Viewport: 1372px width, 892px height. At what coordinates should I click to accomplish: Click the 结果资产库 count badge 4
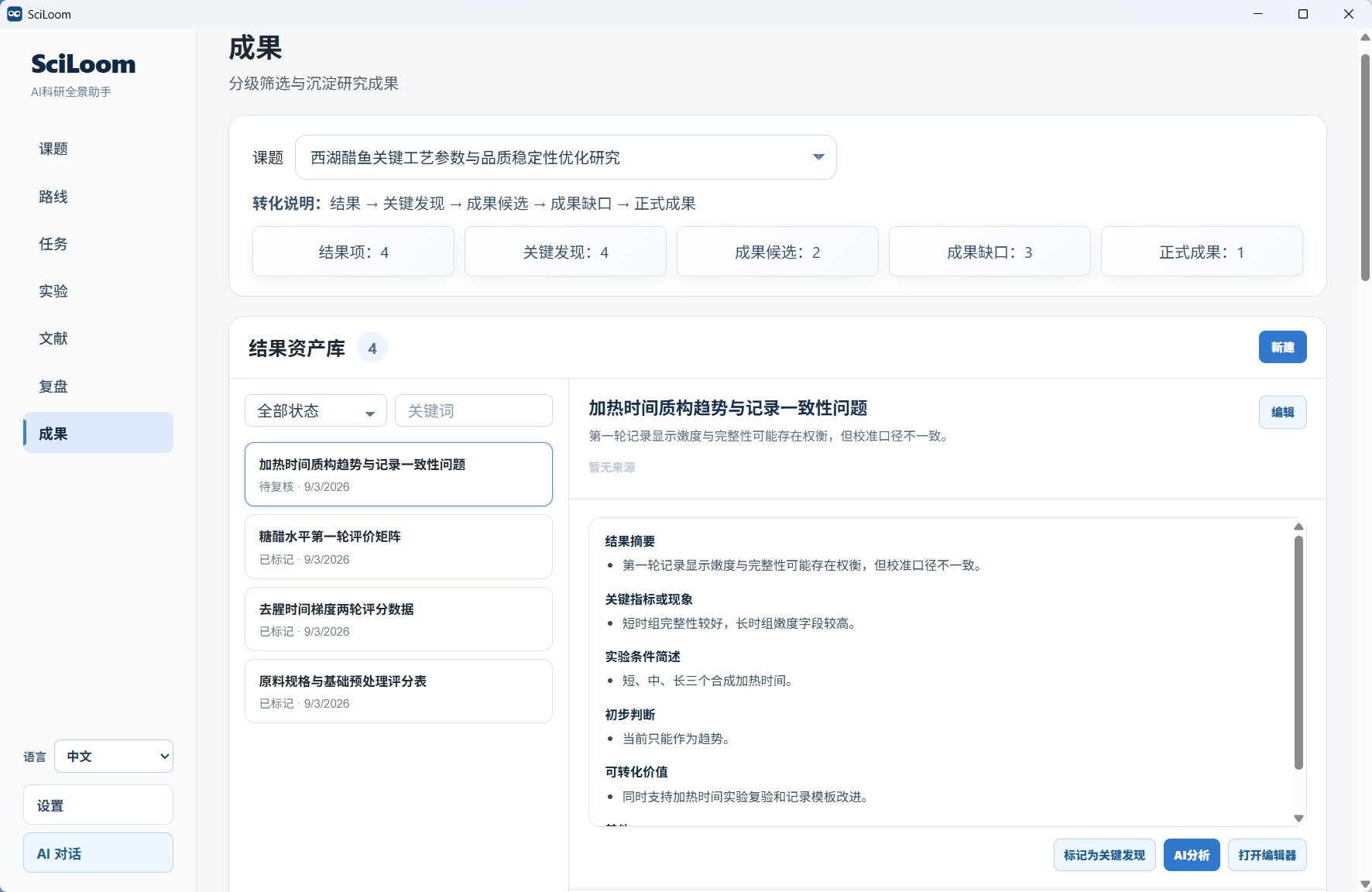[372, 348]
